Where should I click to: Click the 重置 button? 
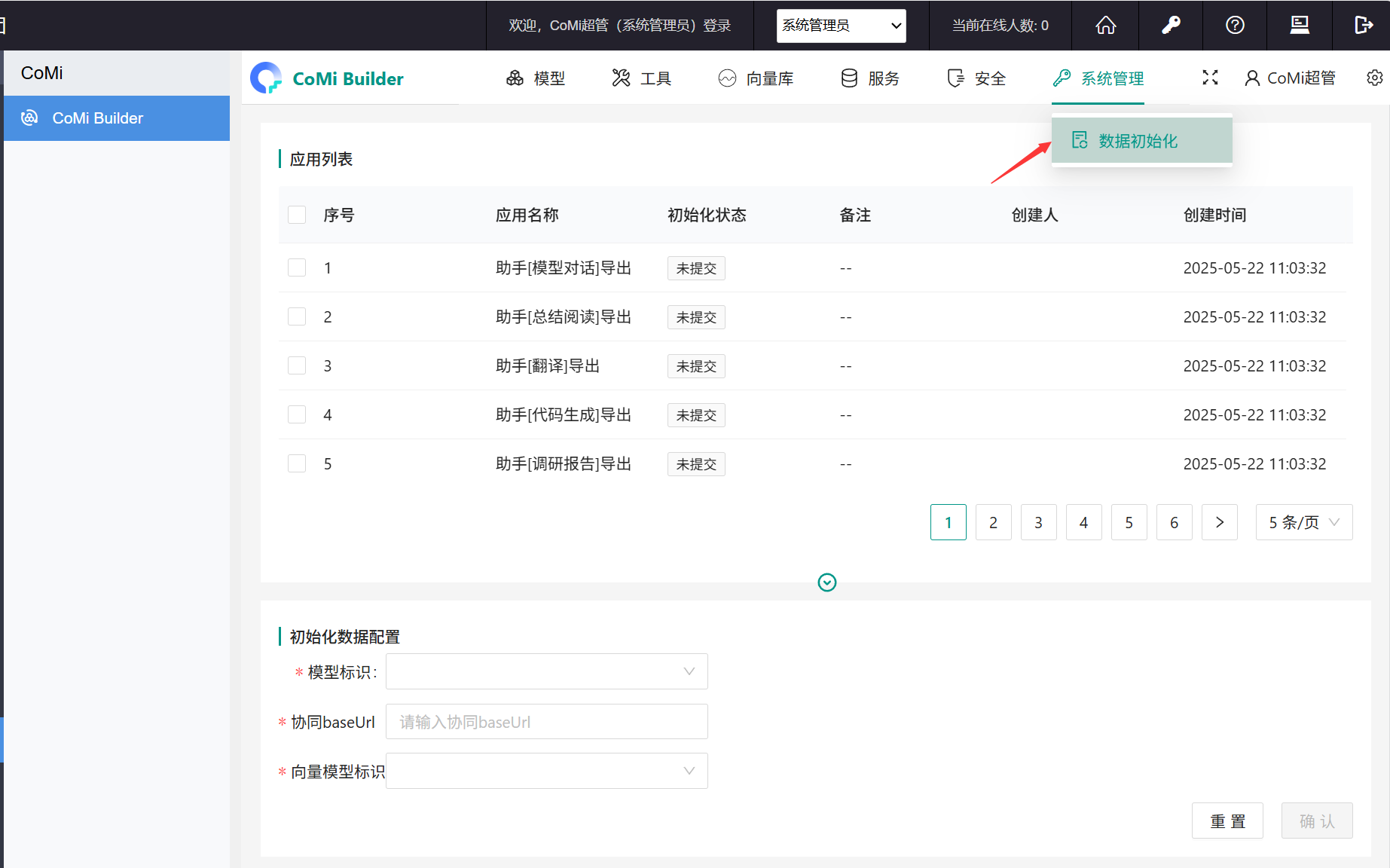(x=1227, y=821)
